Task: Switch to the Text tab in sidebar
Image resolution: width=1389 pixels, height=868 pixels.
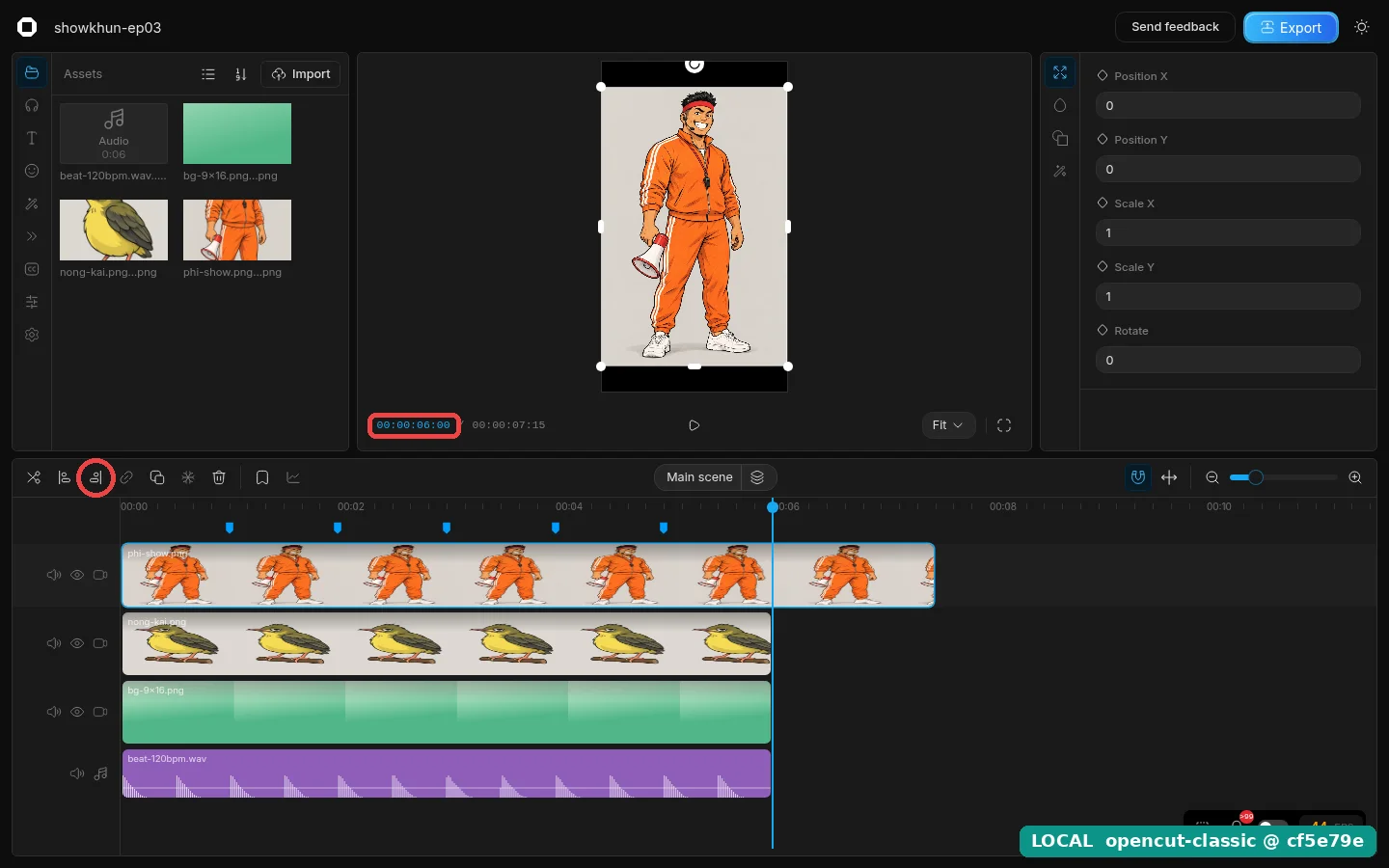Action: pyautogui.click(x=32, y=138)
